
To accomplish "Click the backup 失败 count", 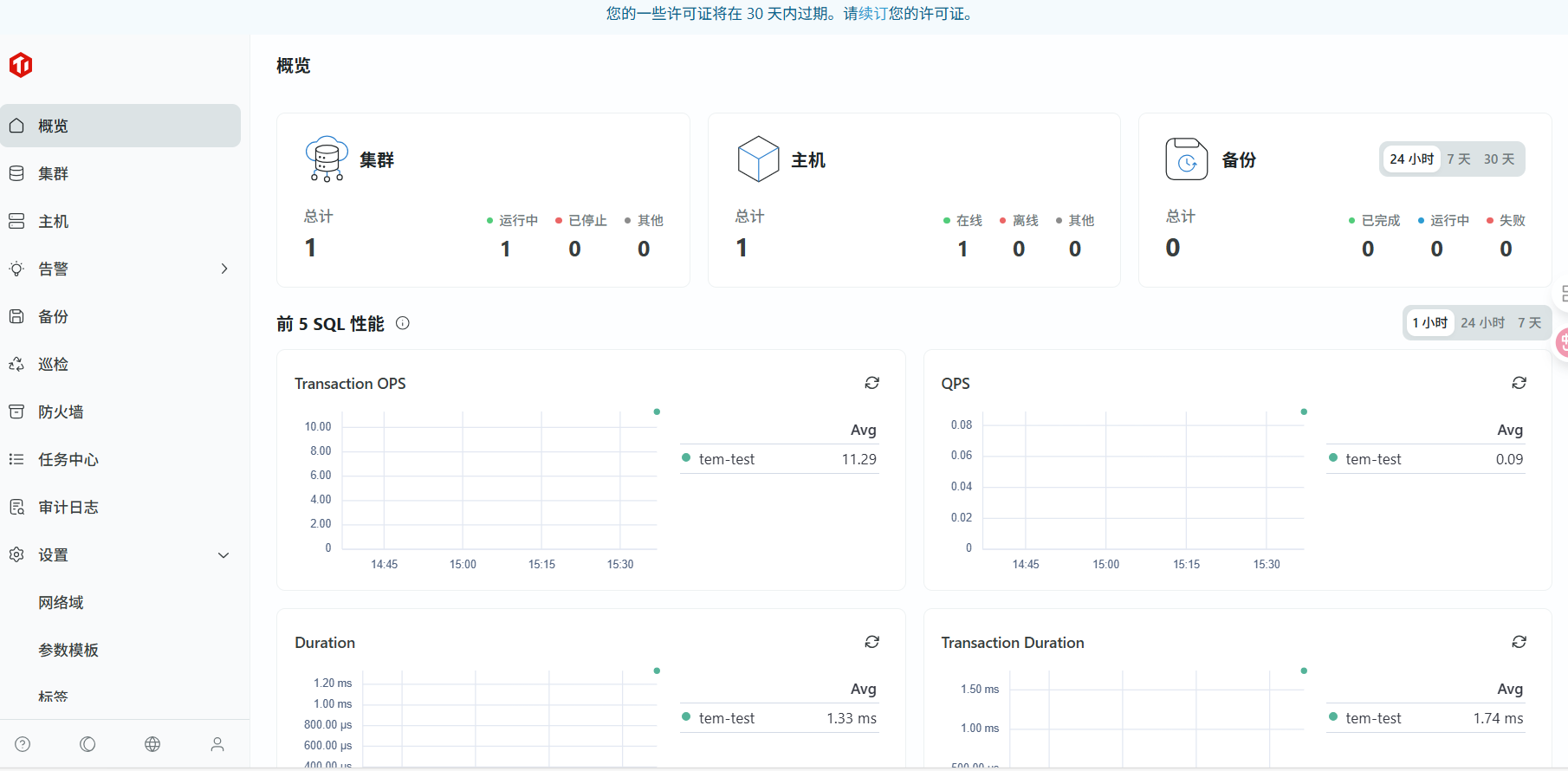I will coord(1506,249).
